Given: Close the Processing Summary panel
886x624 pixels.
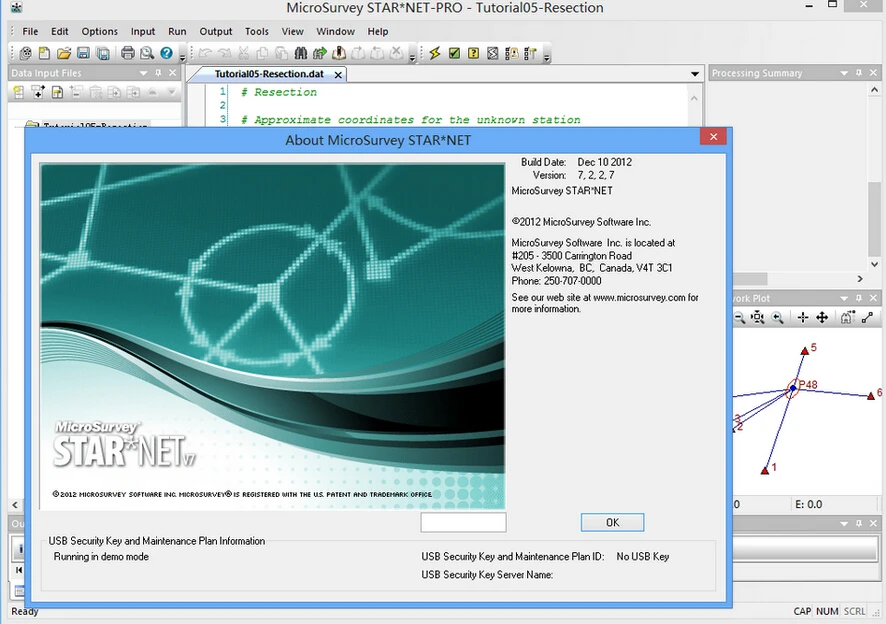Looking at the screenshot, I should click(x=874, y=73).
